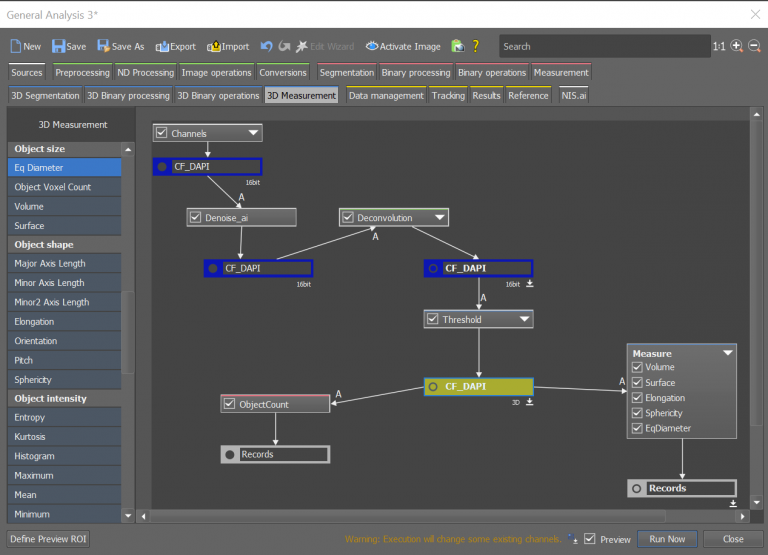Click the New analysis icon
Screen dimensions: 768x555
pos(16,46)
